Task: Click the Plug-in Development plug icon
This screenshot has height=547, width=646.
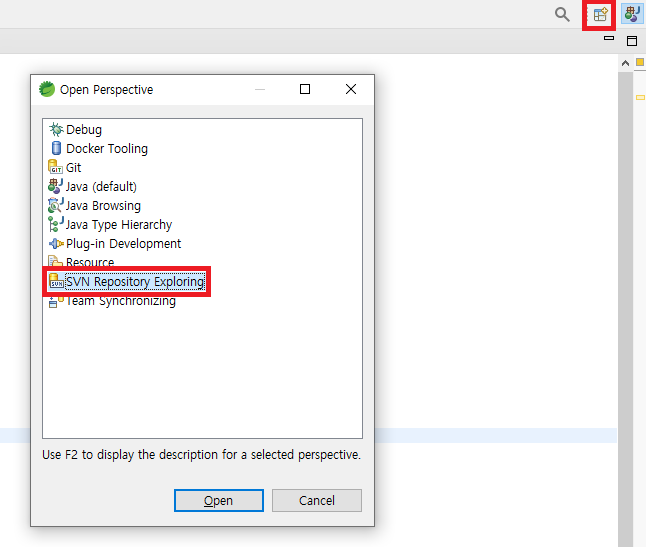Action: point(56,243)
